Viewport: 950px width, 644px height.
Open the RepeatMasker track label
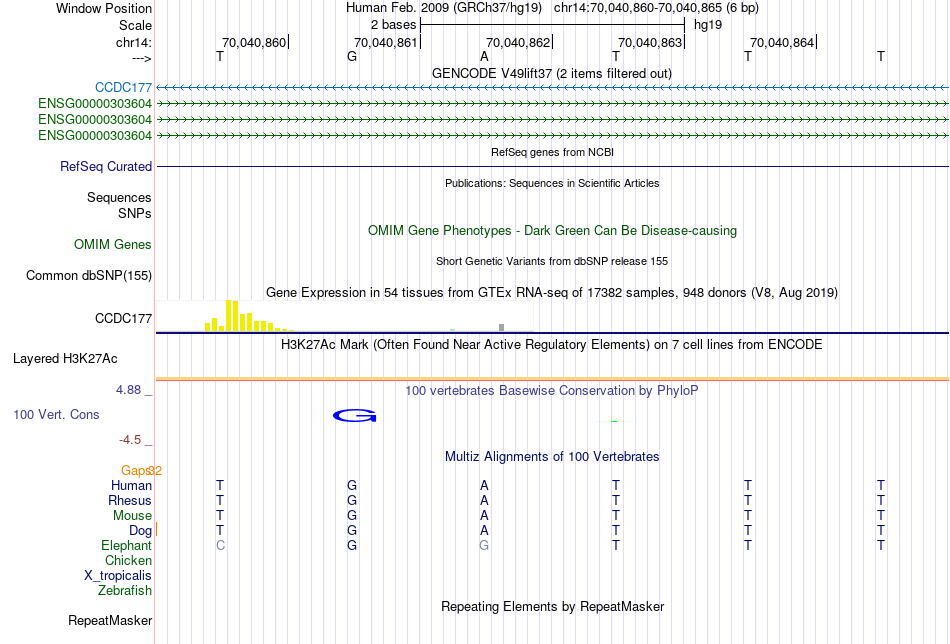click(x=110, y=620)
